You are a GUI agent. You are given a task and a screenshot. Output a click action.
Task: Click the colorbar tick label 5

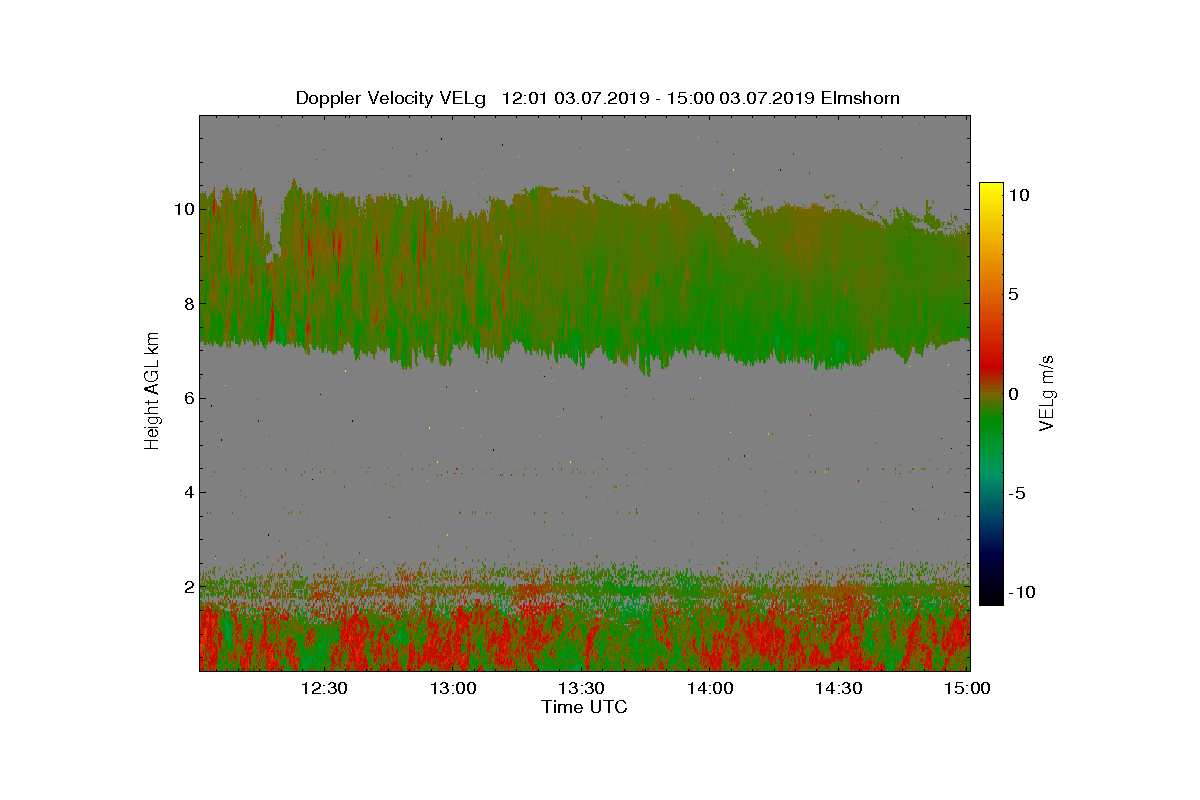click(1013, 295)
